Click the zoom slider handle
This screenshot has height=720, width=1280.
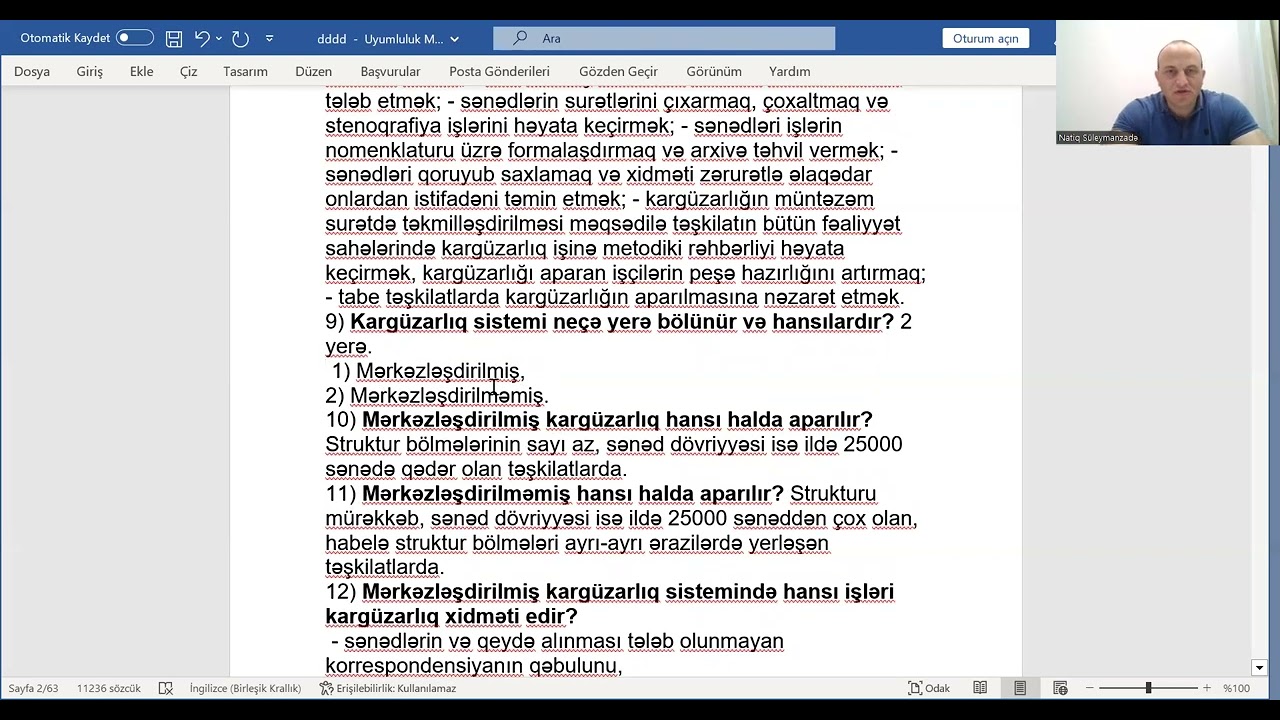[x=1148, y=688]
